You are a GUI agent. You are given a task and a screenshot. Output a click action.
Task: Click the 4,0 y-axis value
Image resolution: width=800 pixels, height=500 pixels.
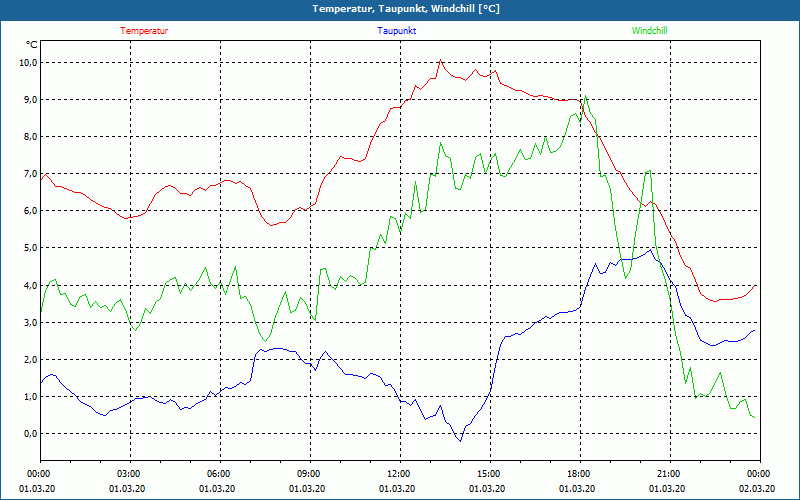pyautogui.click(x=31, y=285)
